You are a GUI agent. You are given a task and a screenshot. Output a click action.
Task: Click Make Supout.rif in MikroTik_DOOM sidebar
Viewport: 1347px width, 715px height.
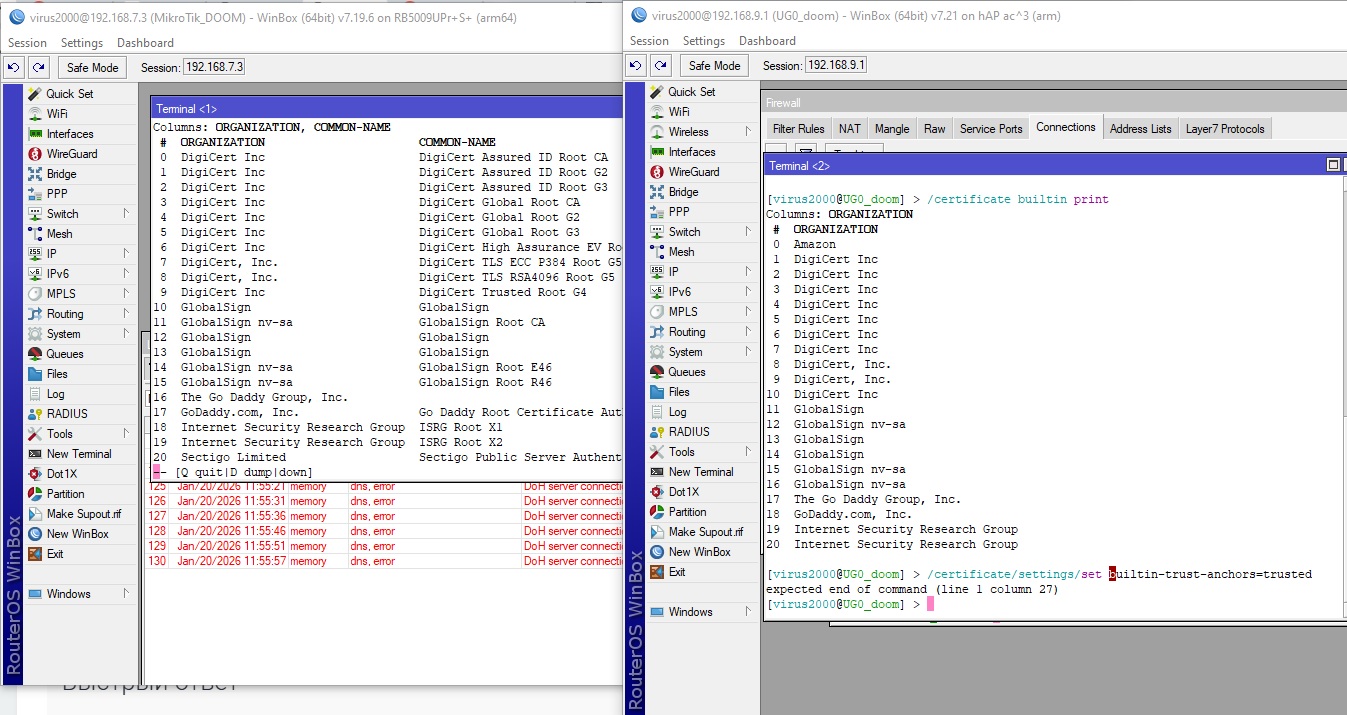click(x=84, y=514)
